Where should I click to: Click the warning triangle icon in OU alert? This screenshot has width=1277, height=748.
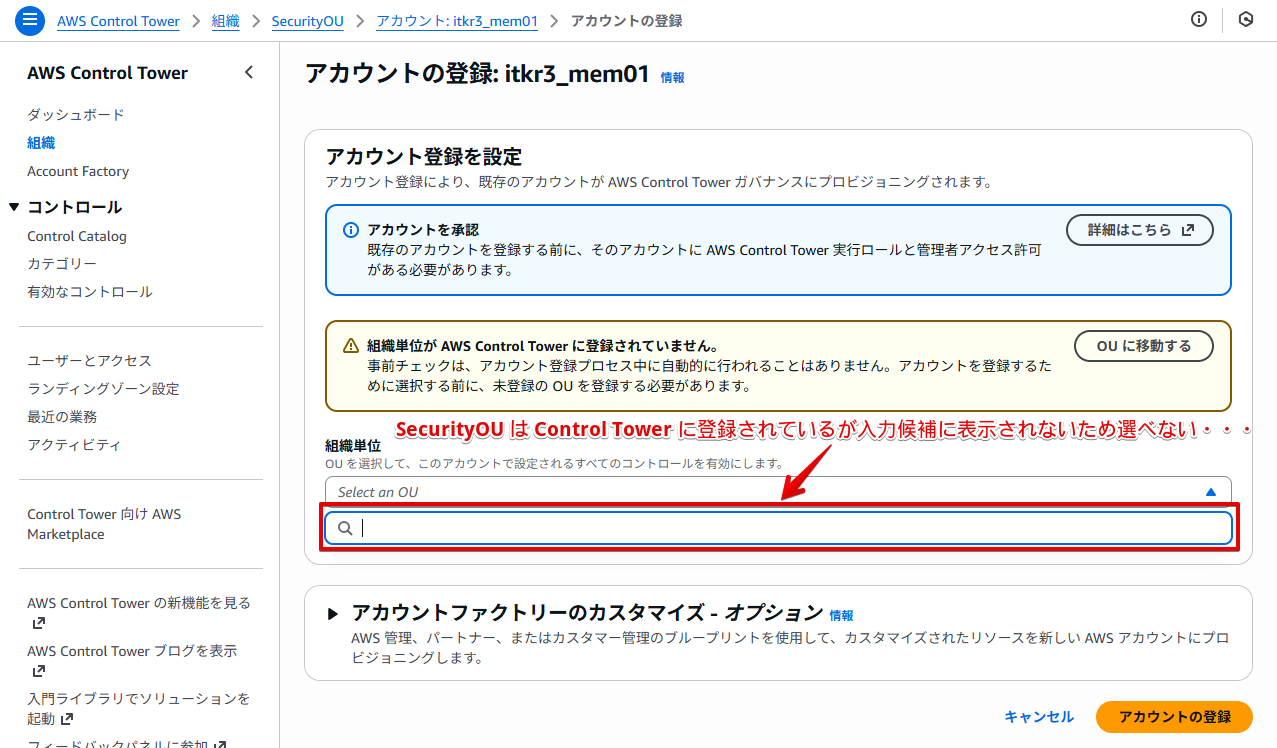coord(351,346)
